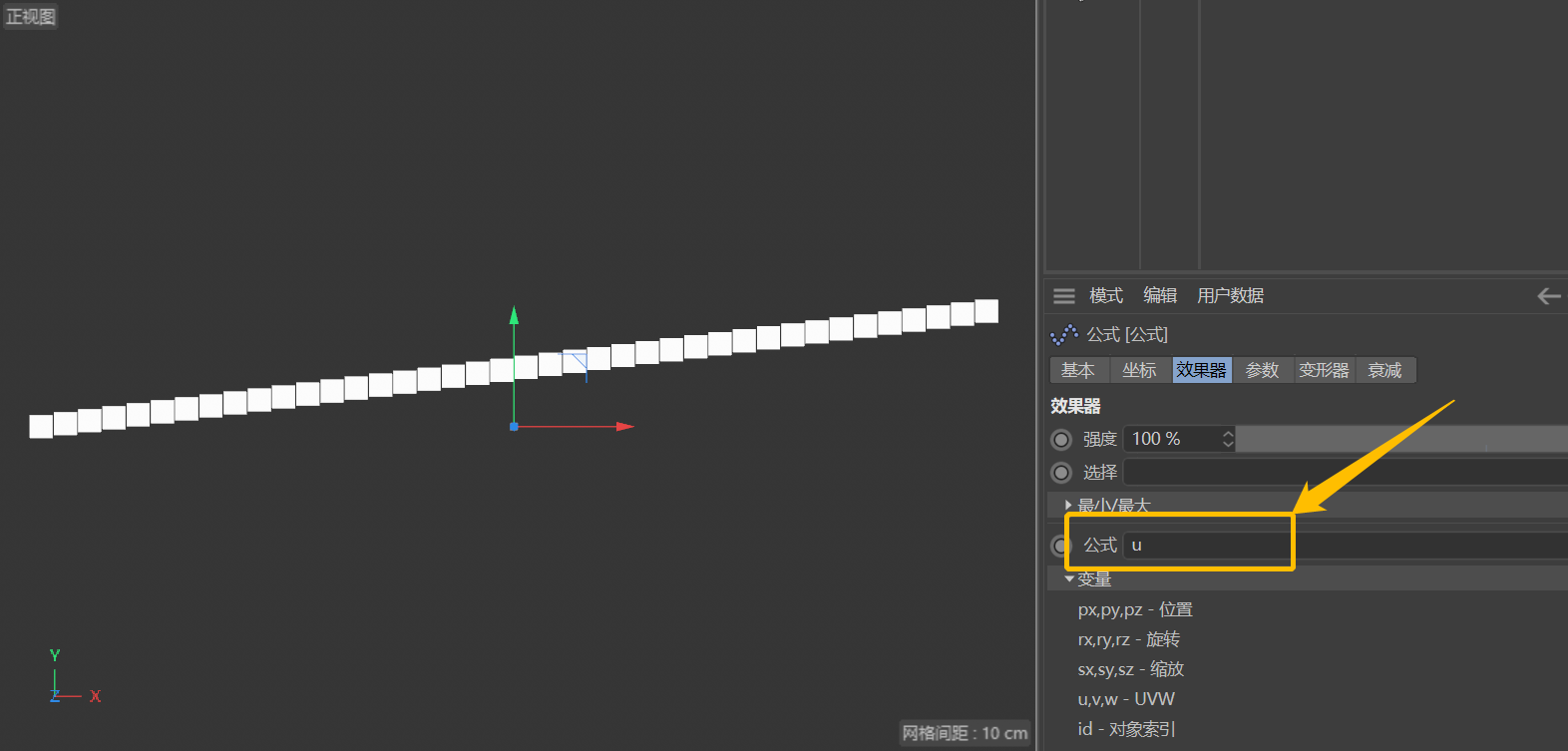
Task: Click the back arrow in attribute manager
Action: pos(1549,296)
